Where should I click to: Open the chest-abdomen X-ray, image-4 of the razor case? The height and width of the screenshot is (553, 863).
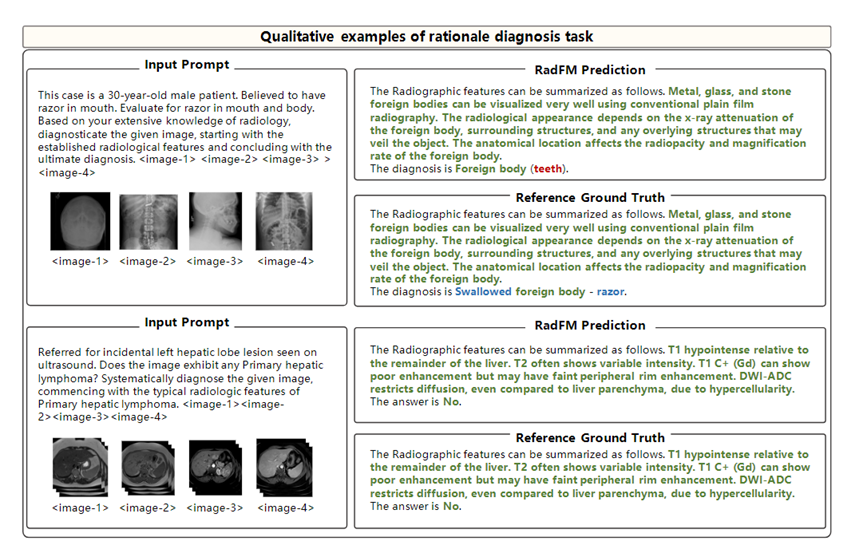pyautogui.click(x=284, y=221)
